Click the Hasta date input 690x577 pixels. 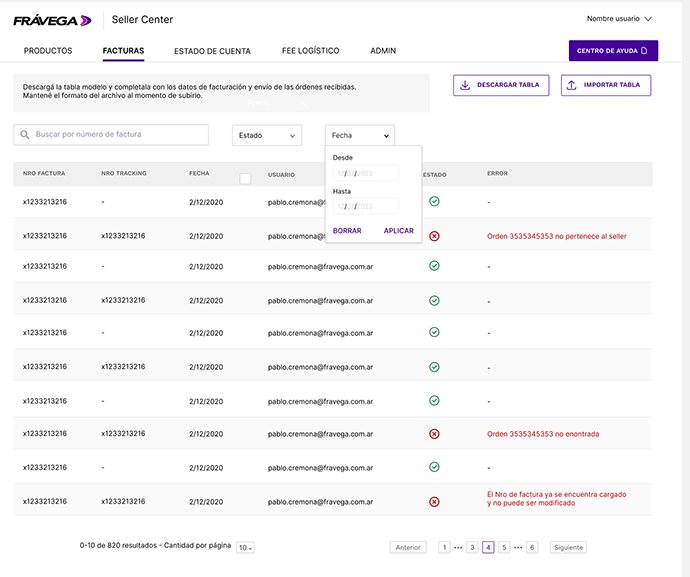tap(366, 206)
